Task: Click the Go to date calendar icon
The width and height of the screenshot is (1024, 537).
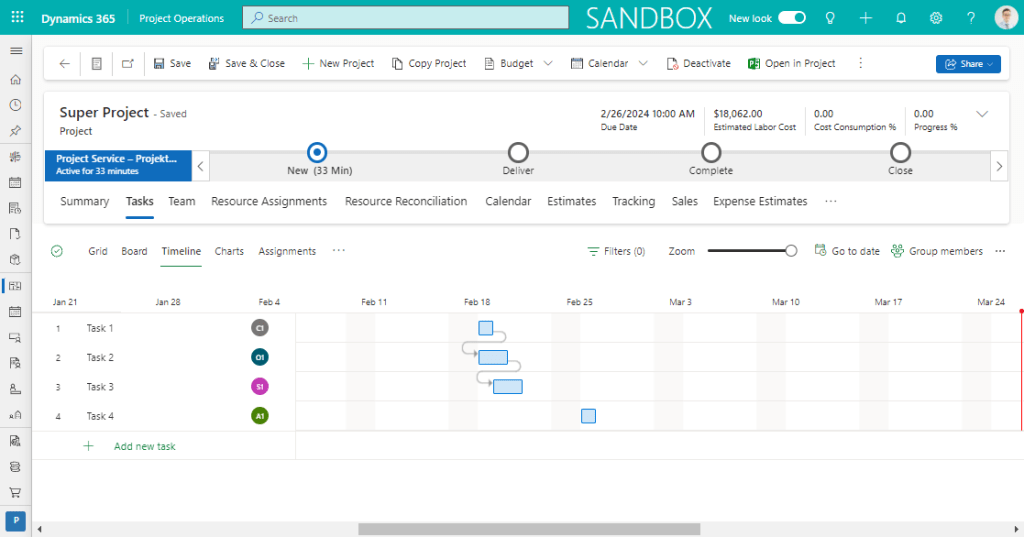Action: coord(820,251)
